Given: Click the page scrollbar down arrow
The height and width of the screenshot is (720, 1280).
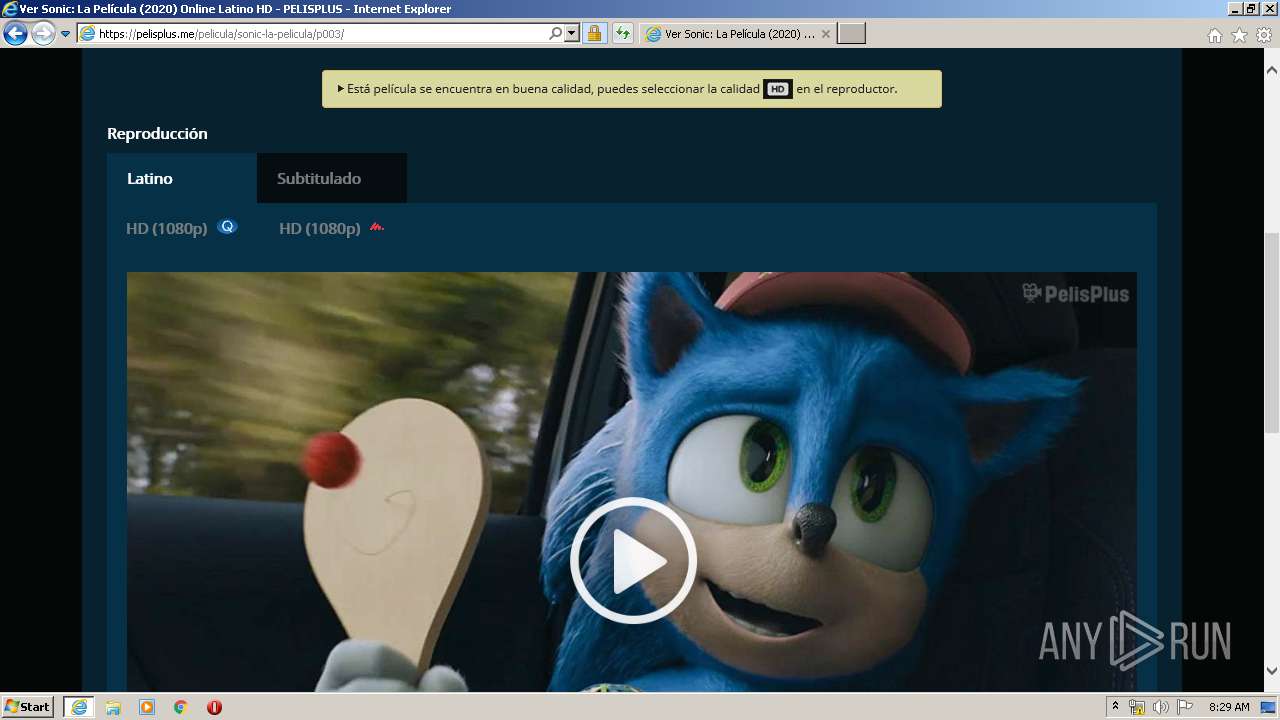Looking at the screenshot, I should click(1272, 671).
